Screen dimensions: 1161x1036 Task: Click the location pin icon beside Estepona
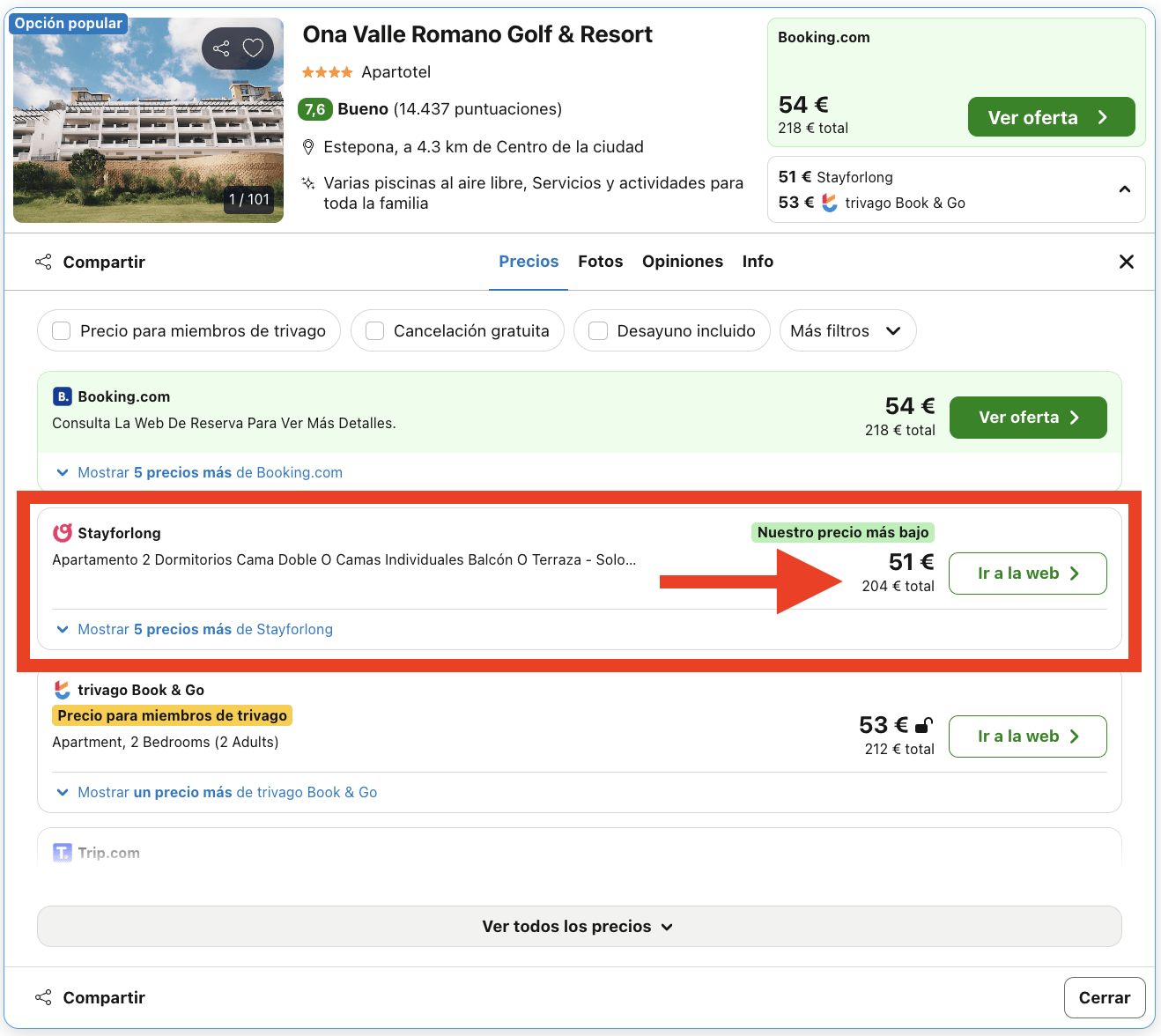(308, 147)
